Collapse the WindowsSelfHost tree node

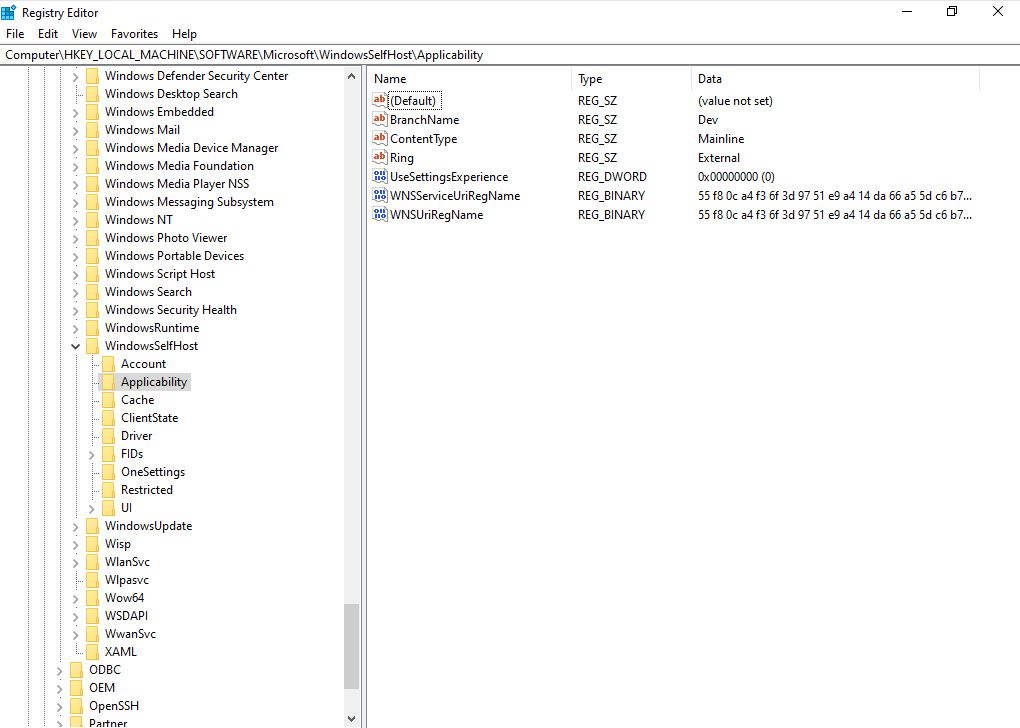76,345
